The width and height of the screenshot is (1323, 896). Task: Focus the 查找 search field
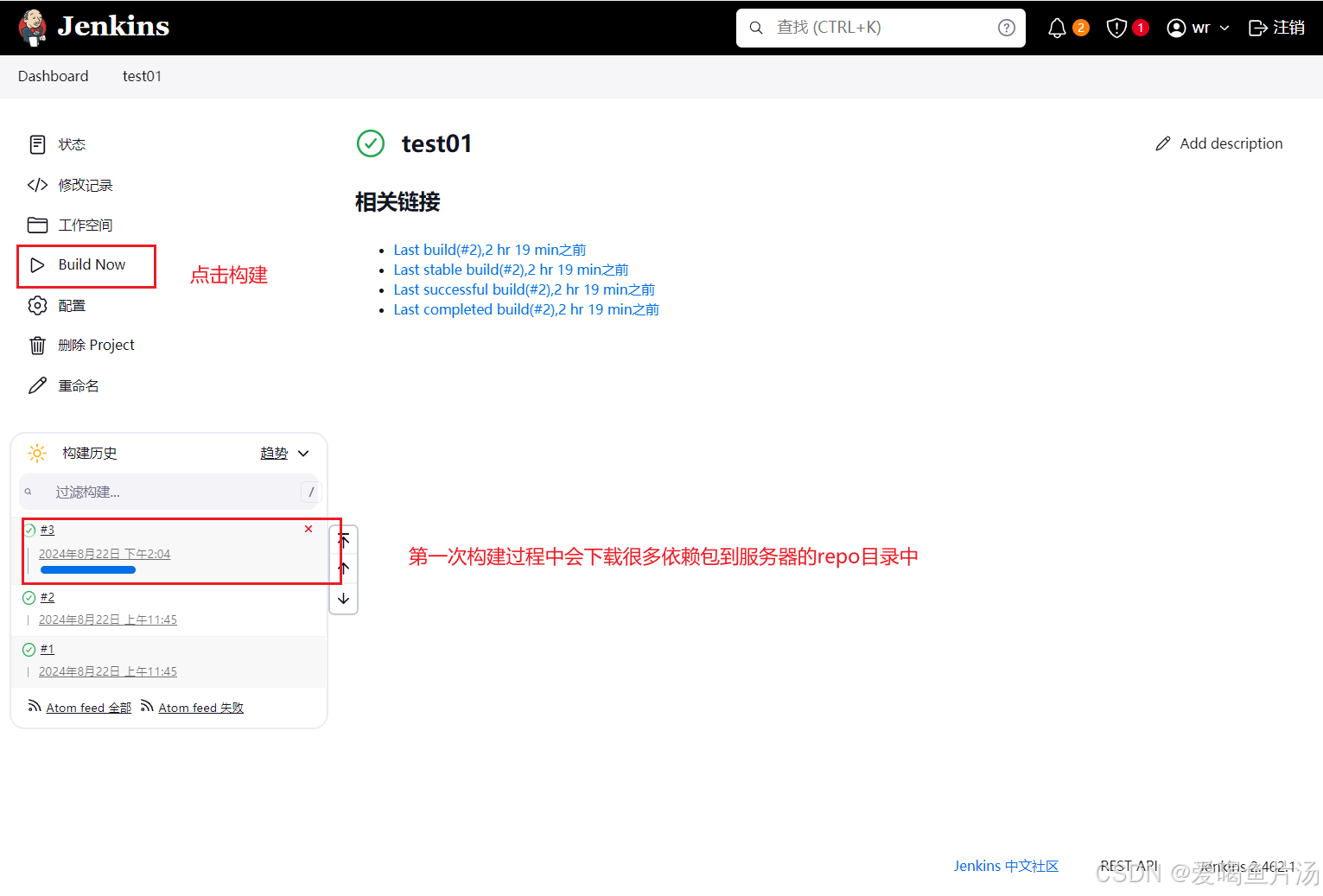coord(881,28)
